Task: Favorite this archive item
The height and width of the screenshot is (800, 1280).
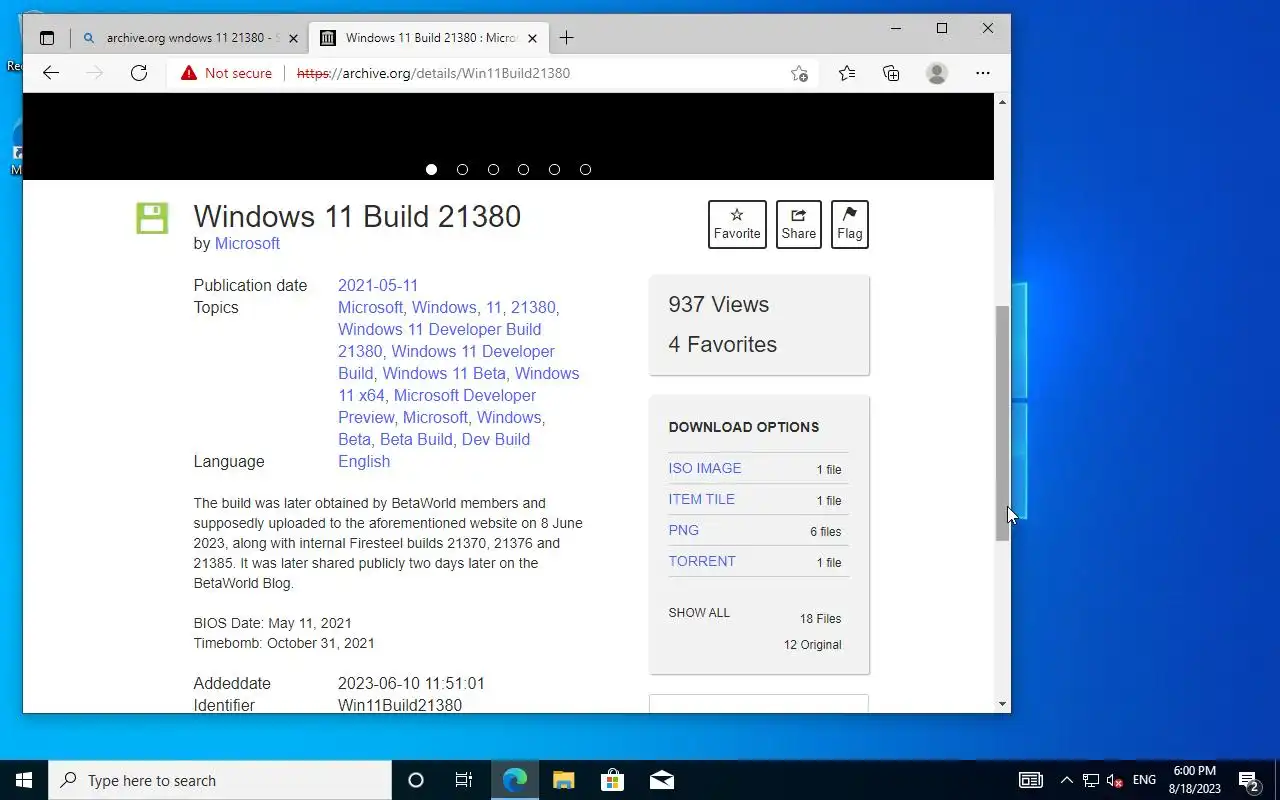Action: pos(737,224)
